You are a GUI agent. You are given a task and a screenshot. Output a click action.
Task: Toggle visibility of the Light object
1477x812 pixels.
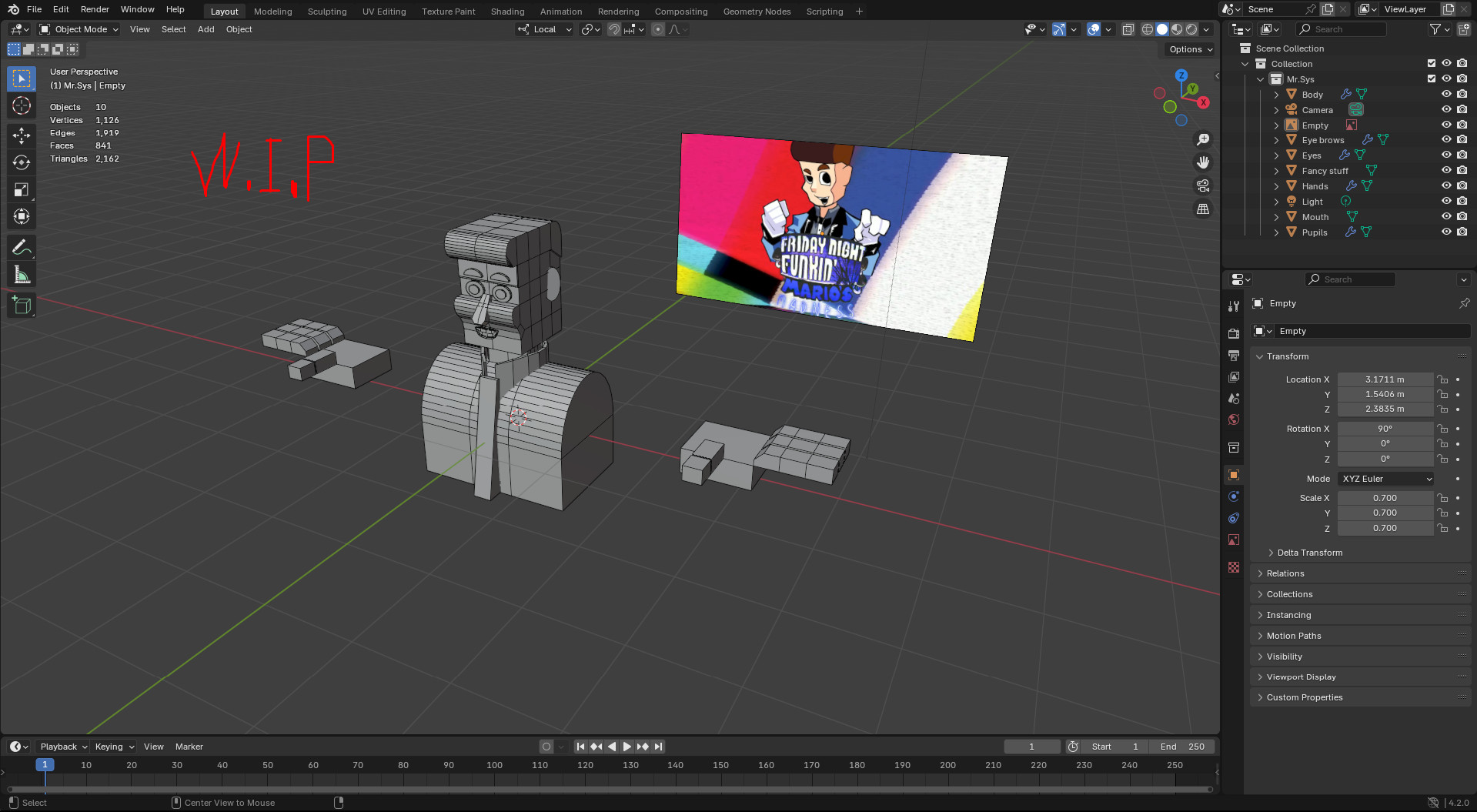pyautogui.click(x=1446, y=202)
